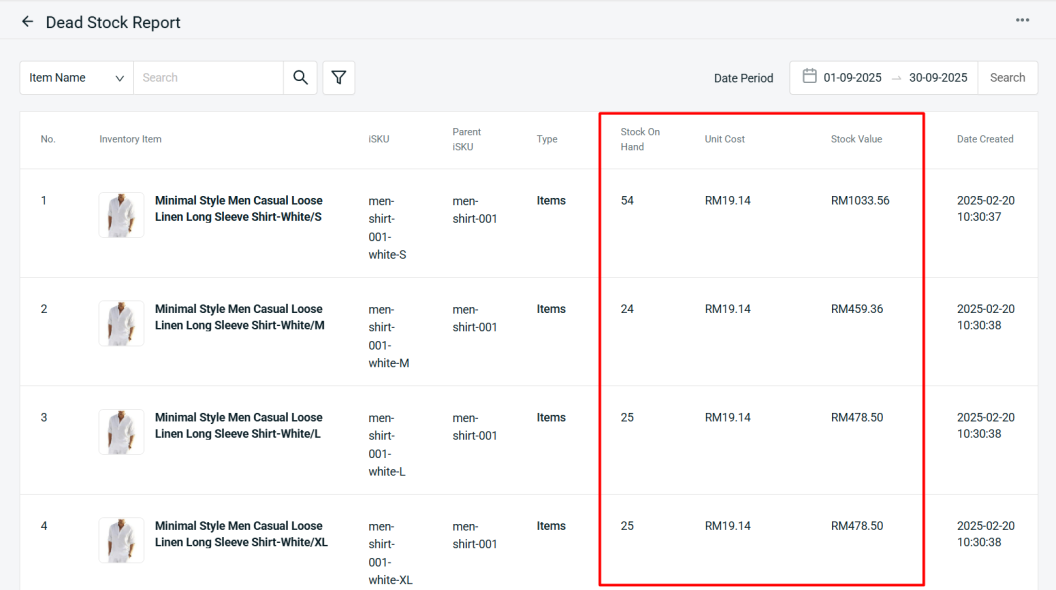1056x590 pixels.
Task: Type in the Search input field
Action: click(x=208, y=78)
